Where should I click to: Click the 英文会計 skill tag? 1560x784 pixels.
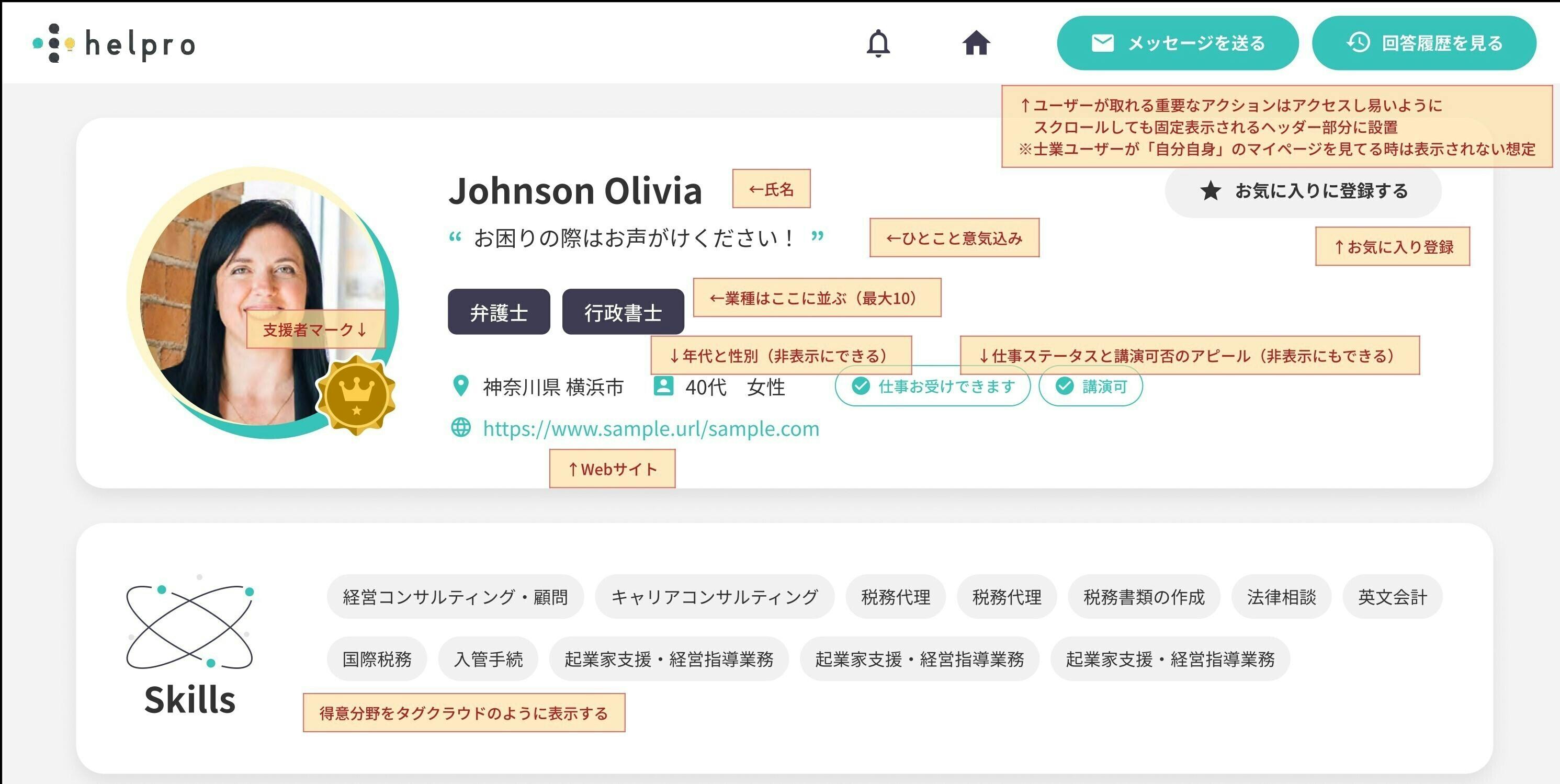click(x=1392, y=597)
